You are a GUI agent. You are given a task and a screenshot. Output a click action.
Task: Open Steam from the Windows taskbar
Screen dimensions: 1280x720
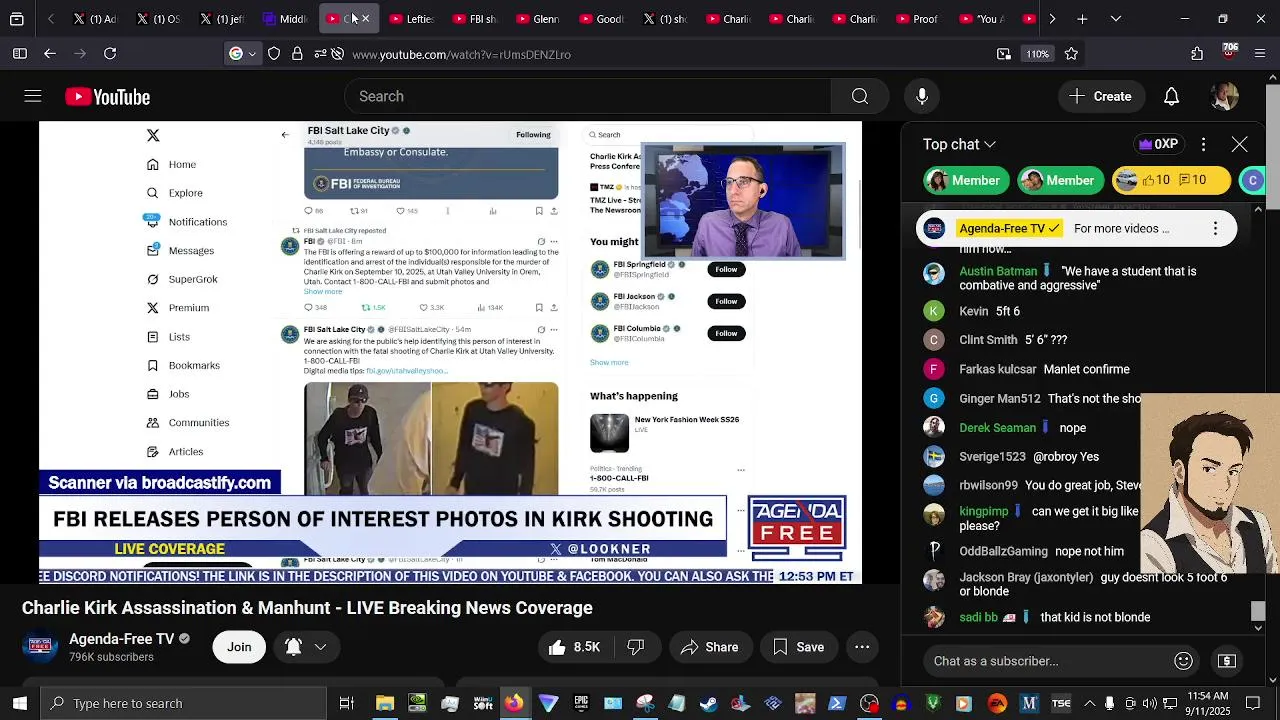click(x=709, y=704)
